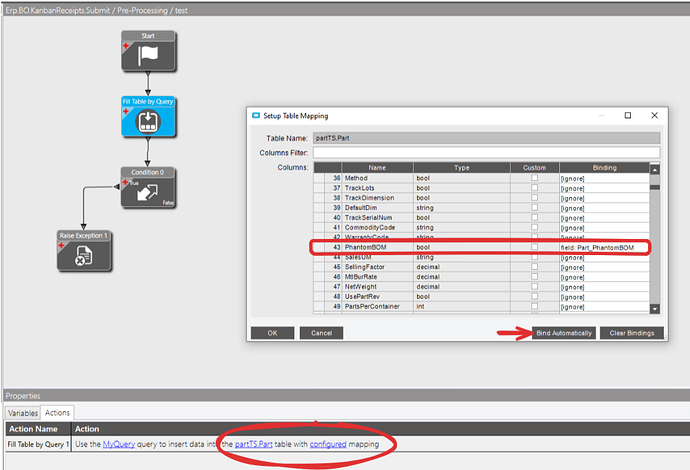Screen dimensions: 690x470
Task: Click the Clear Bindings button
Action: click(631, 333)
